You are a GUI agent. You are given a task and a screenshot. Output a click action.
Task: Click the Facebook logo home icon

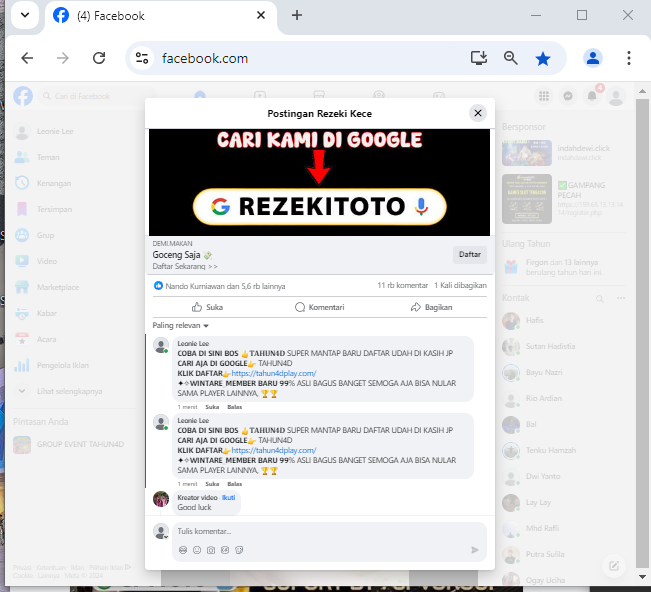coord(23,96)
